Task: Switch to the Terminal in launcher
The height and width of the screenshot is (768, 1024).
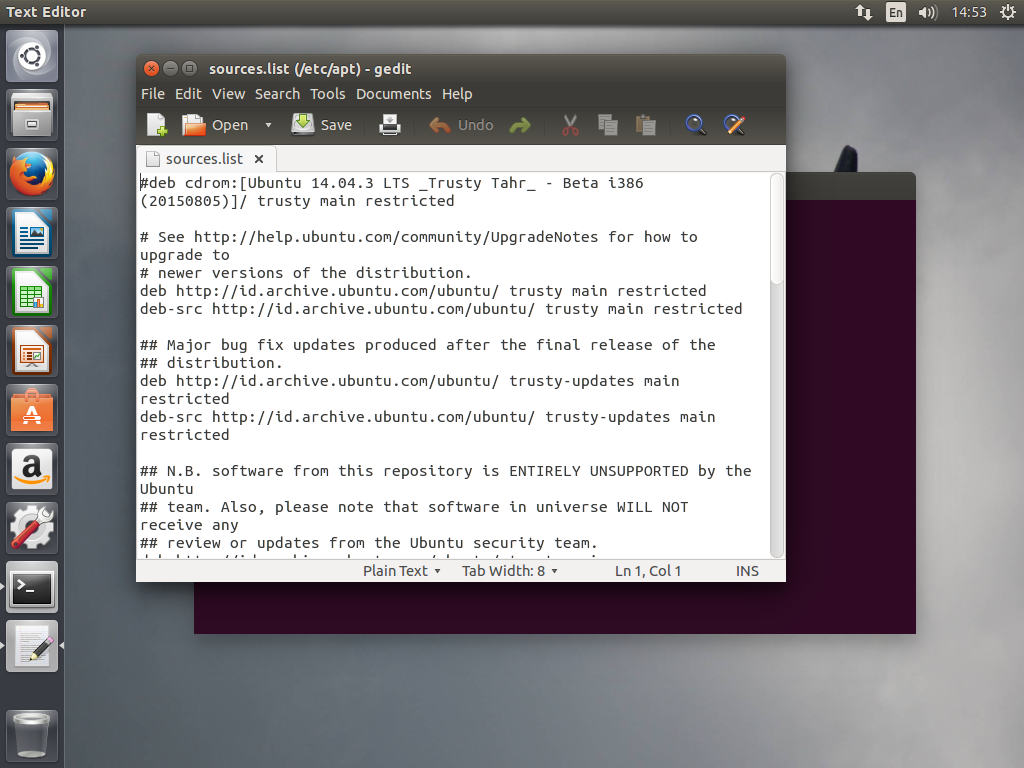Action: tap(32, 587)
